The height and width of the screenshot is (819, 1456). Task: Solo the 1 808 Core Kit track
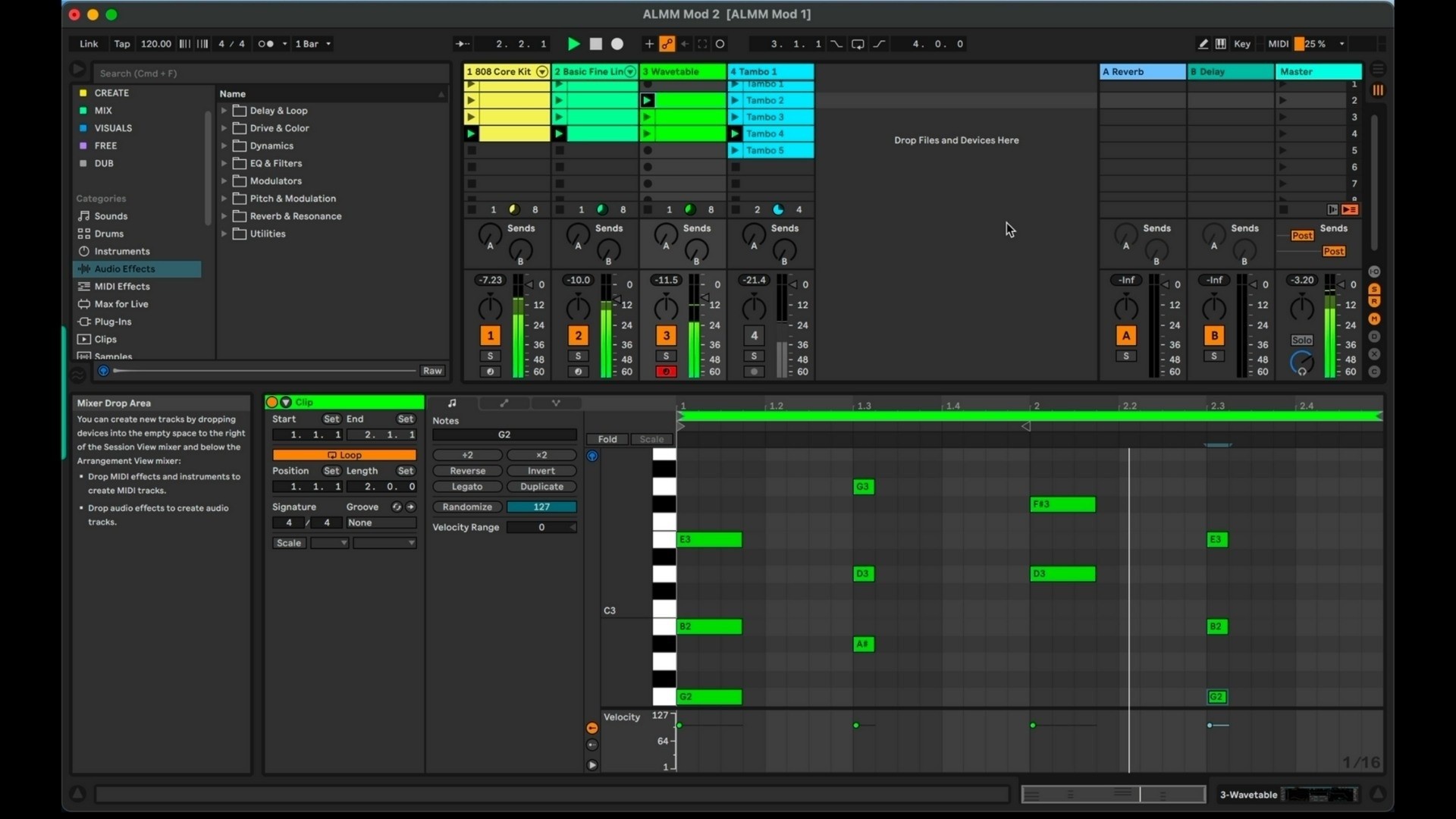point(490,356)
